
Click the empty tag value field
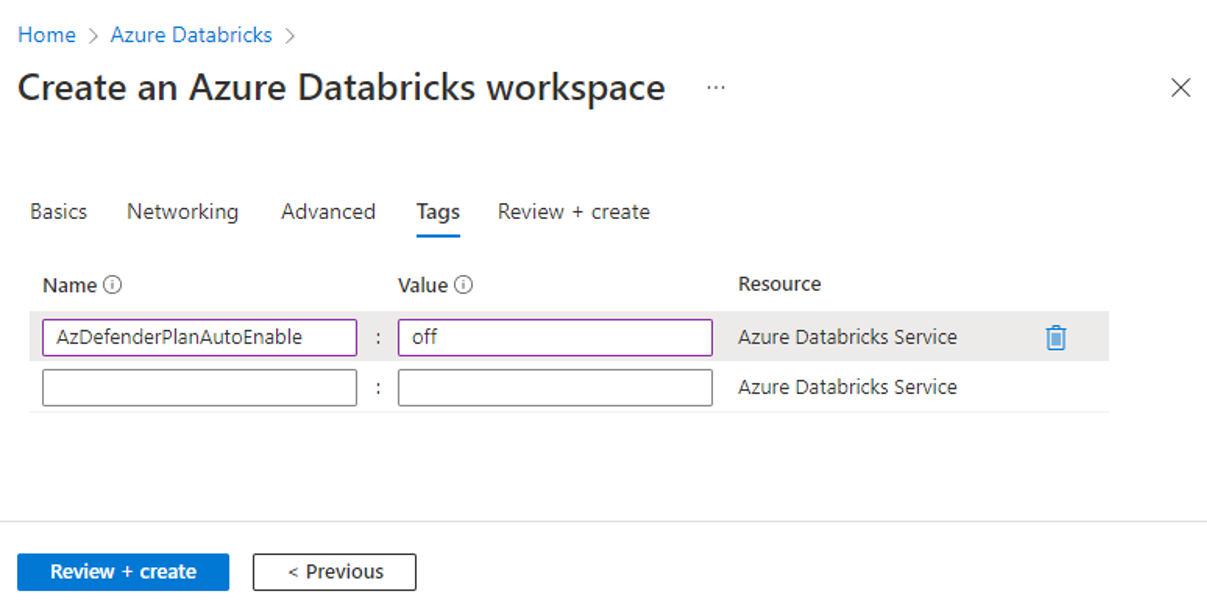coord(555,388)
